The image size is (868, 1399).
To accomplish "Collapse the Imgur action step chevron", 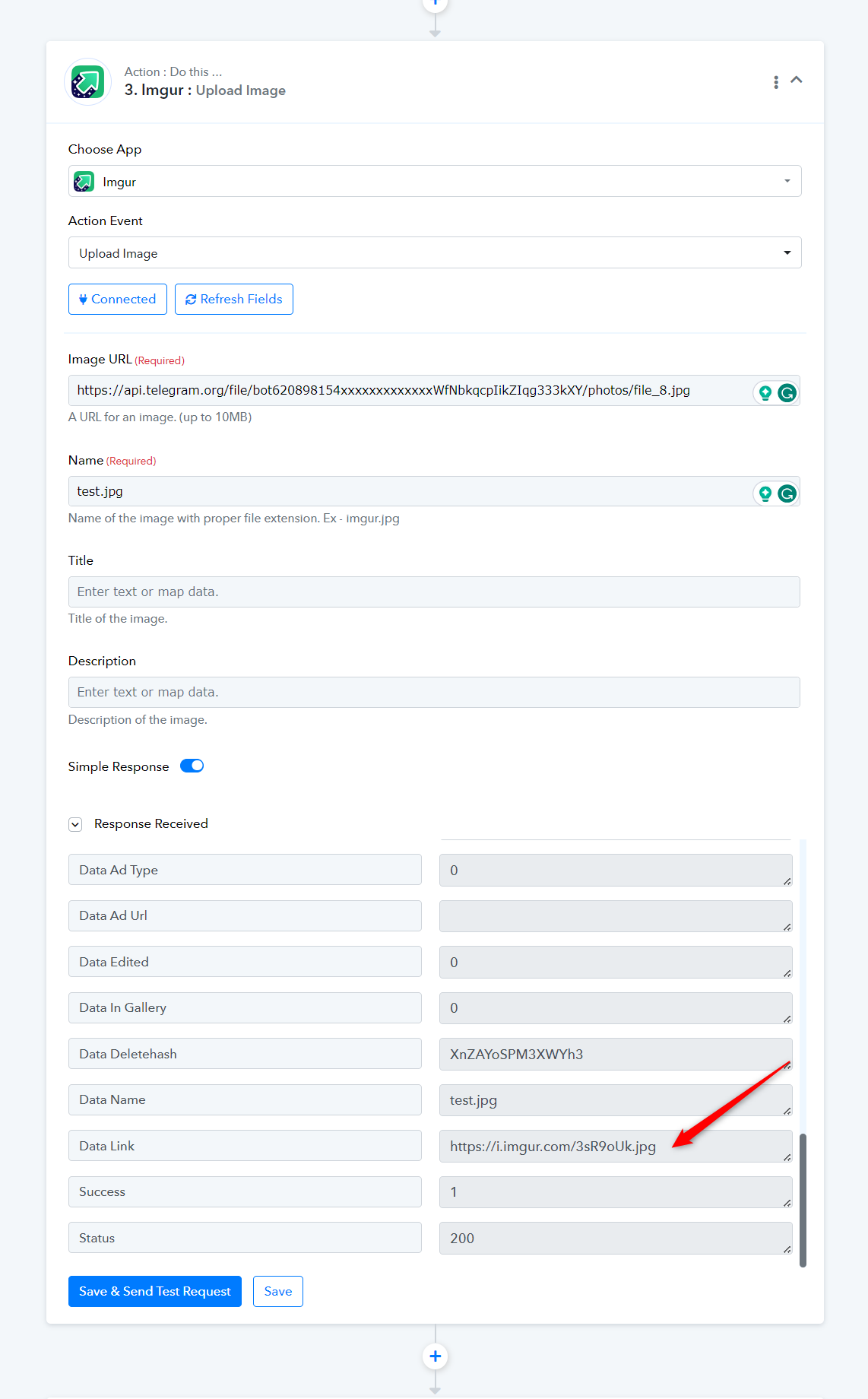I will coord(797,80).
